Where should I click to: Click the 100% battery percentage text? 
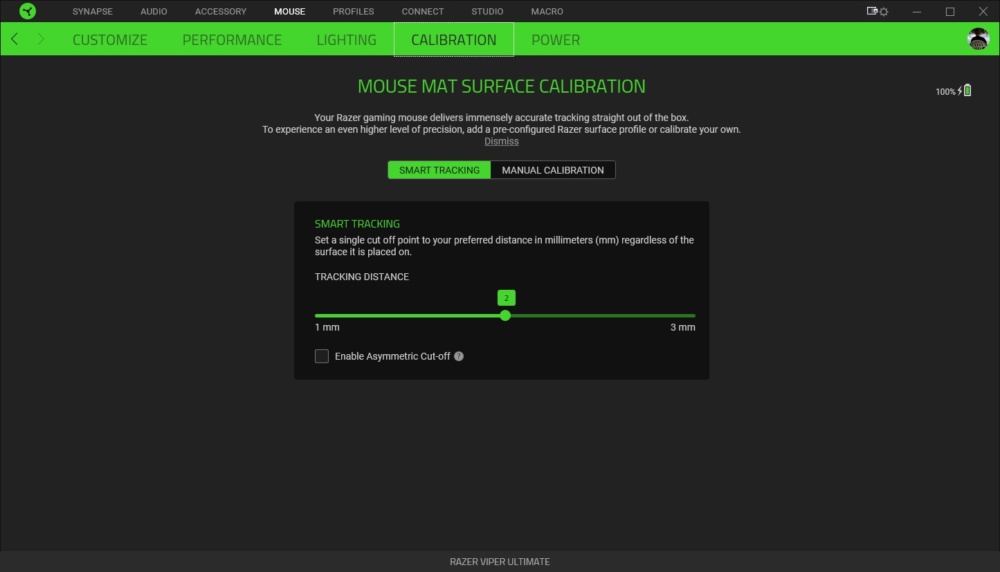point(945,91)
